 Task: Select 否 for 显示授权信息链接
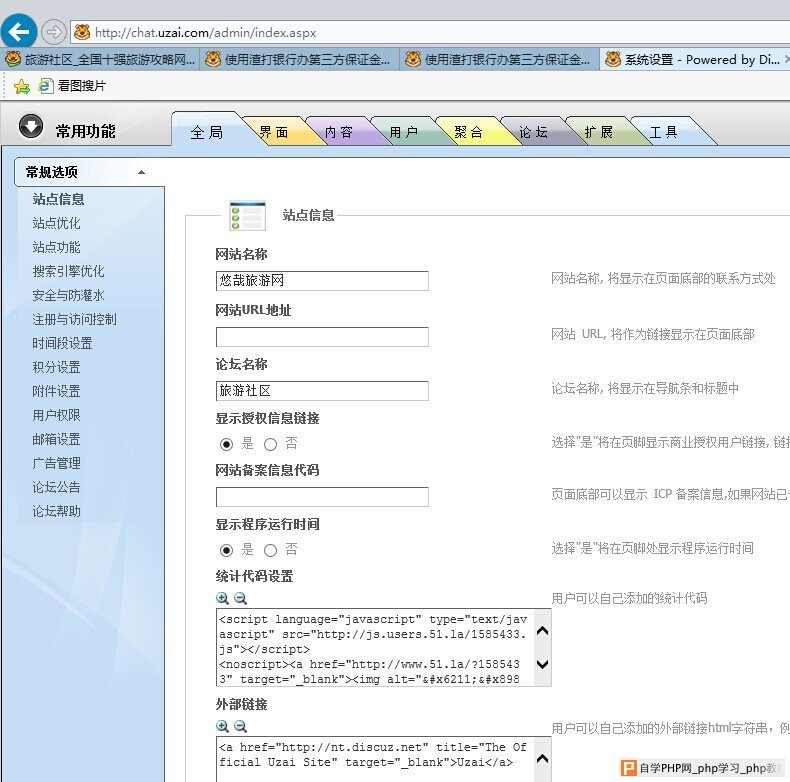coord(271,444)
